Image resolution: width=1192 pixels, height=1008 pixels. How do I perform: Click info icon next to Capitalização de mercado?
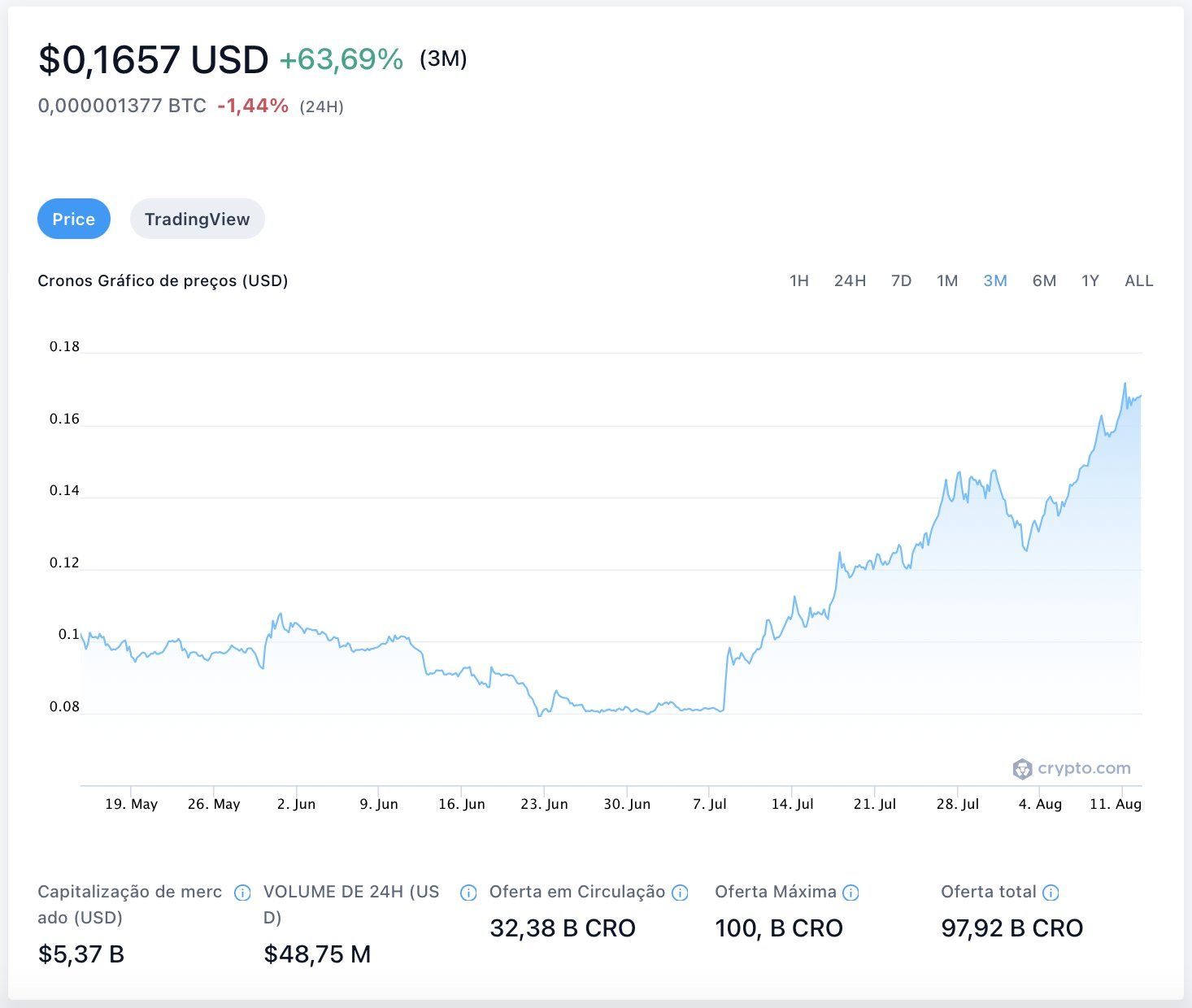pos(242,893)
